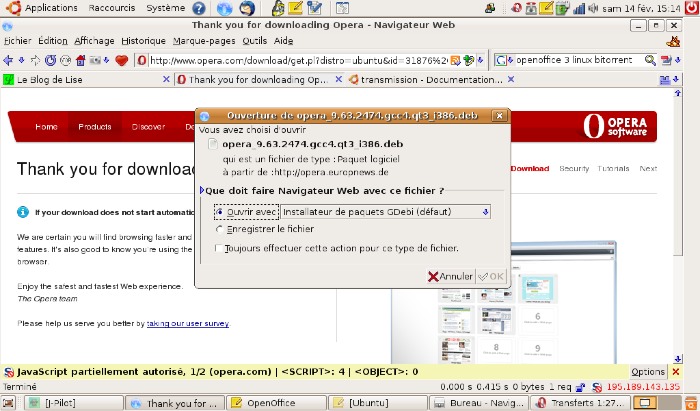
Task: Open the 'taking our user survey' link
Action: (187, 324)
